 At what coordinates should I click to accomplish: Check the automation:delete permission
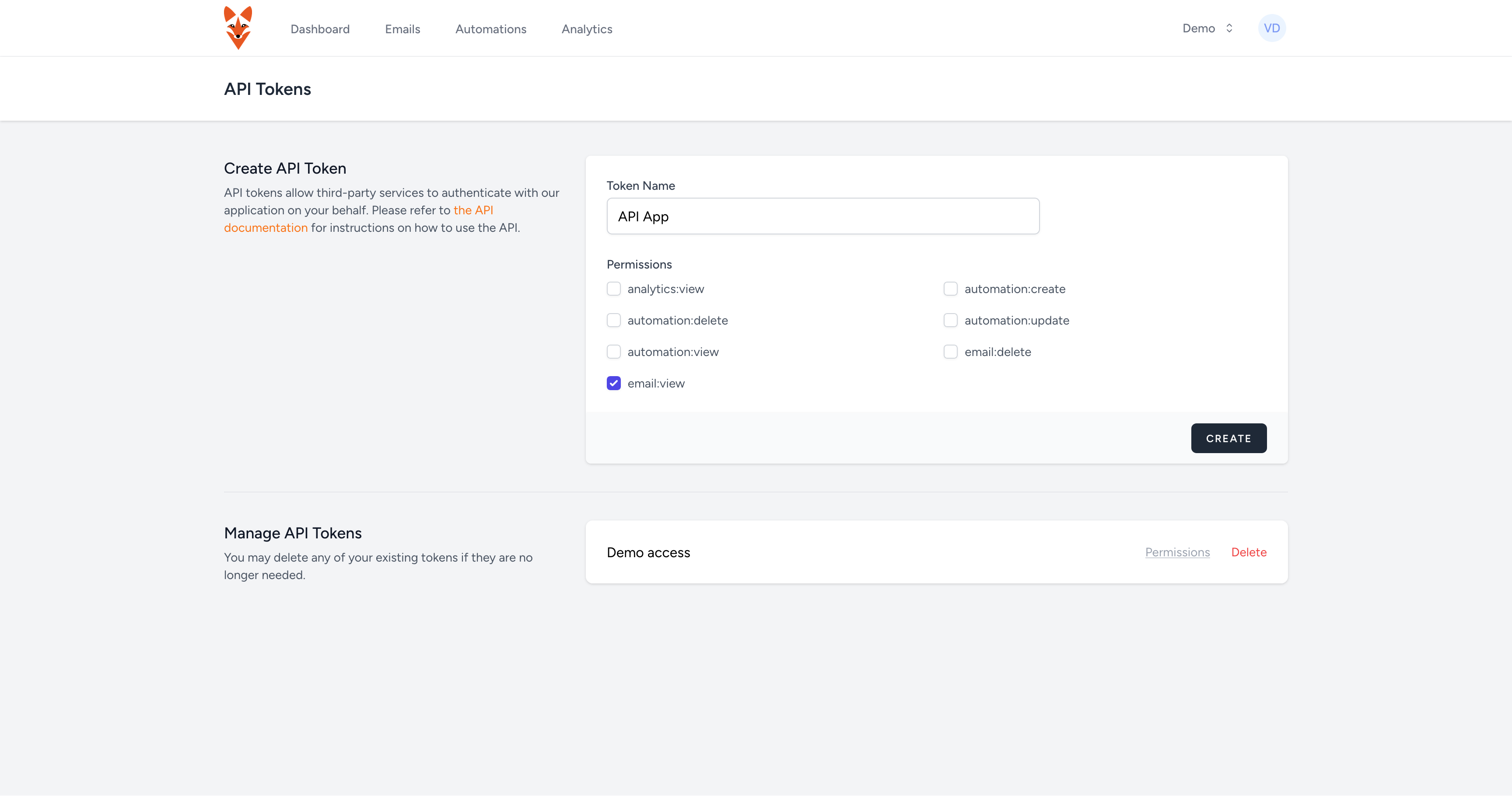click(x=613, y=320)
